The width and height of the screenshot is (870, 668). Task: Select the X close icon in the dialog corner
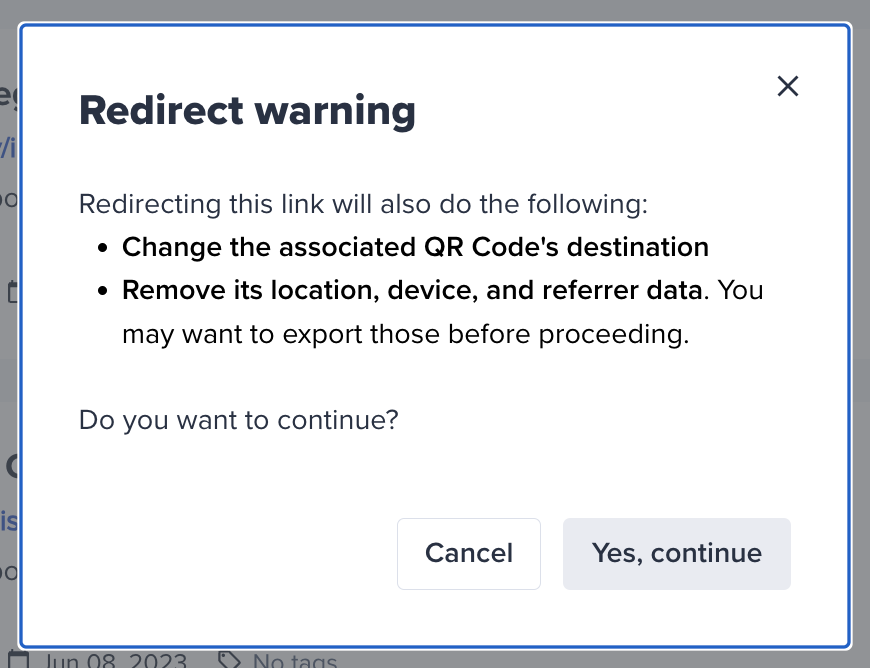pos(788,86)
